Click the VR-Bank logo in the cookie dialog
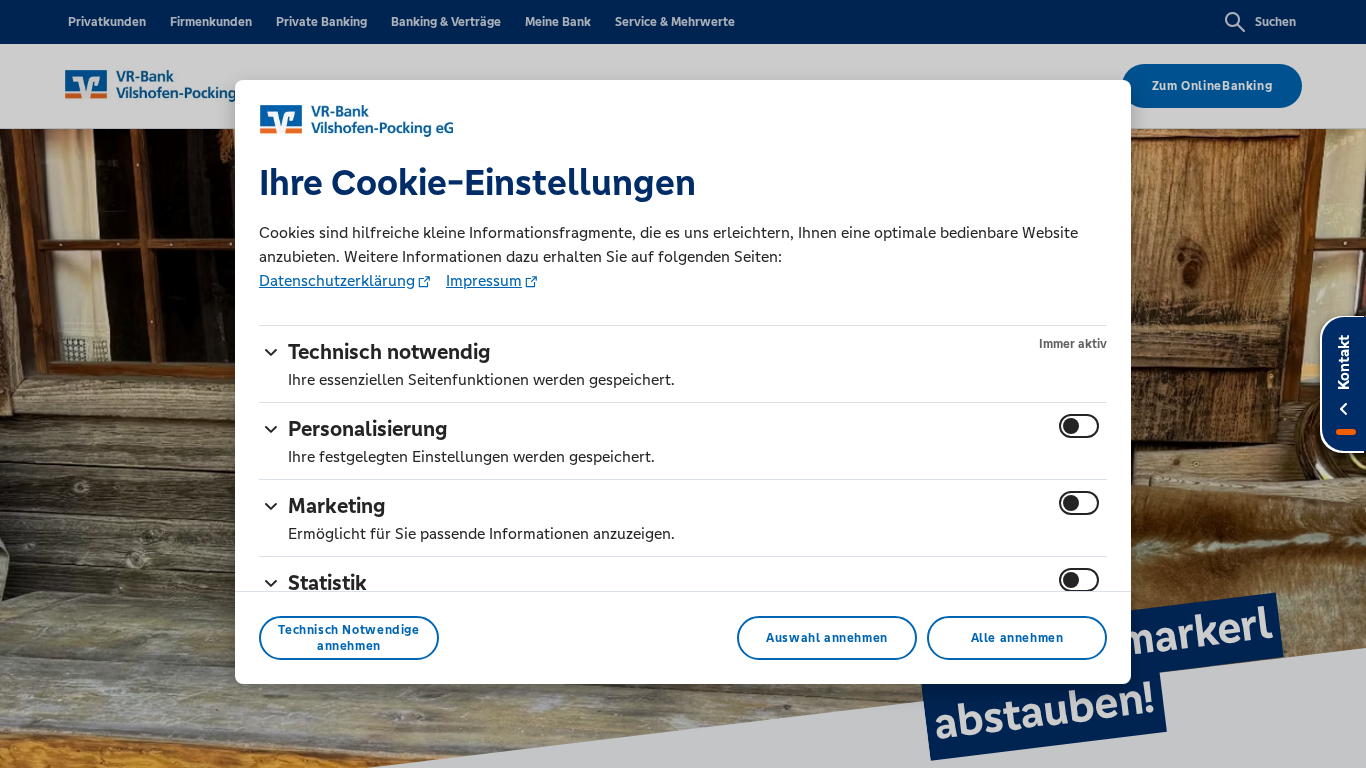Viewport: 1366px width, 768px height. (x=356, y=120)
